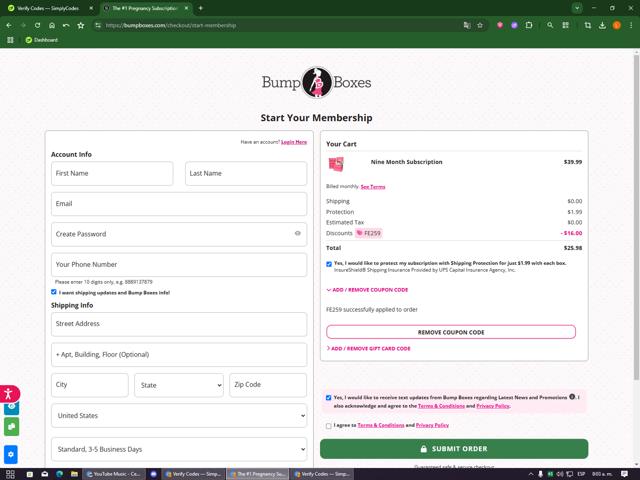Open the browser home page
This screenshot has height=480, width=640.
pyautogui.click(x=52, y=25)
